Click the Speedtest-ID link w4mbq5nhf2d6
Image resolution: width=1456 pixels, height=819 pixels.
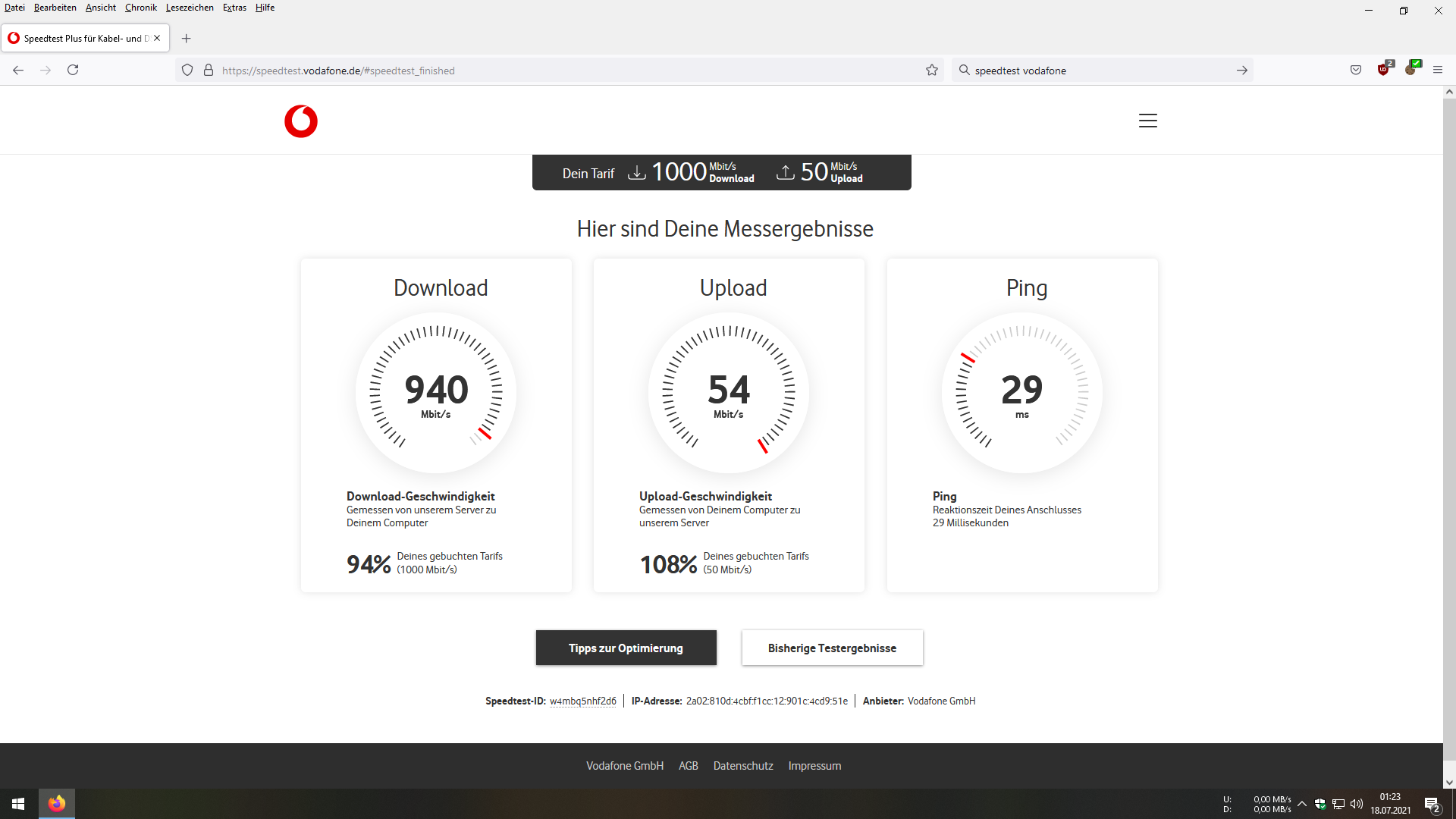point(582,701)
